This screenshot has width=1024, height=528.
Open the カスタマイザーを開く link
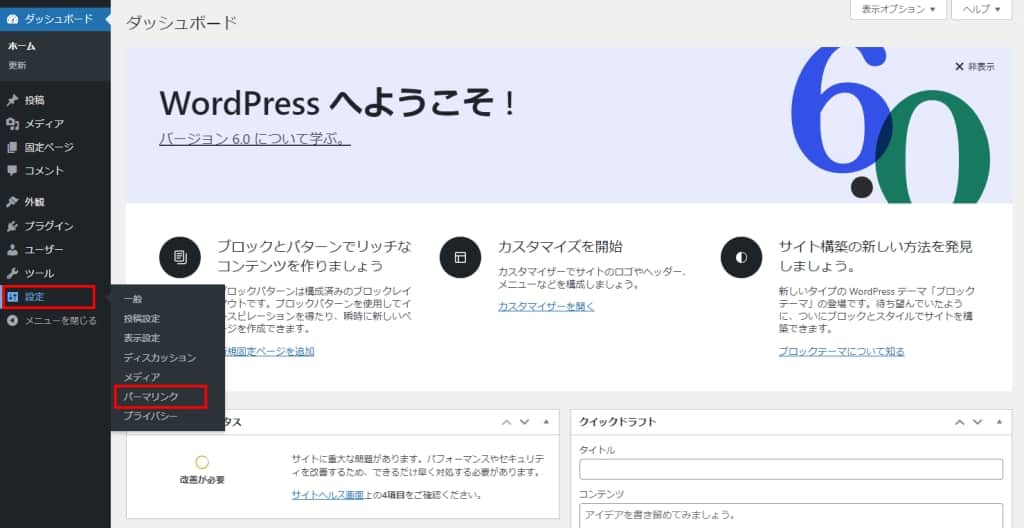[545, 306]
